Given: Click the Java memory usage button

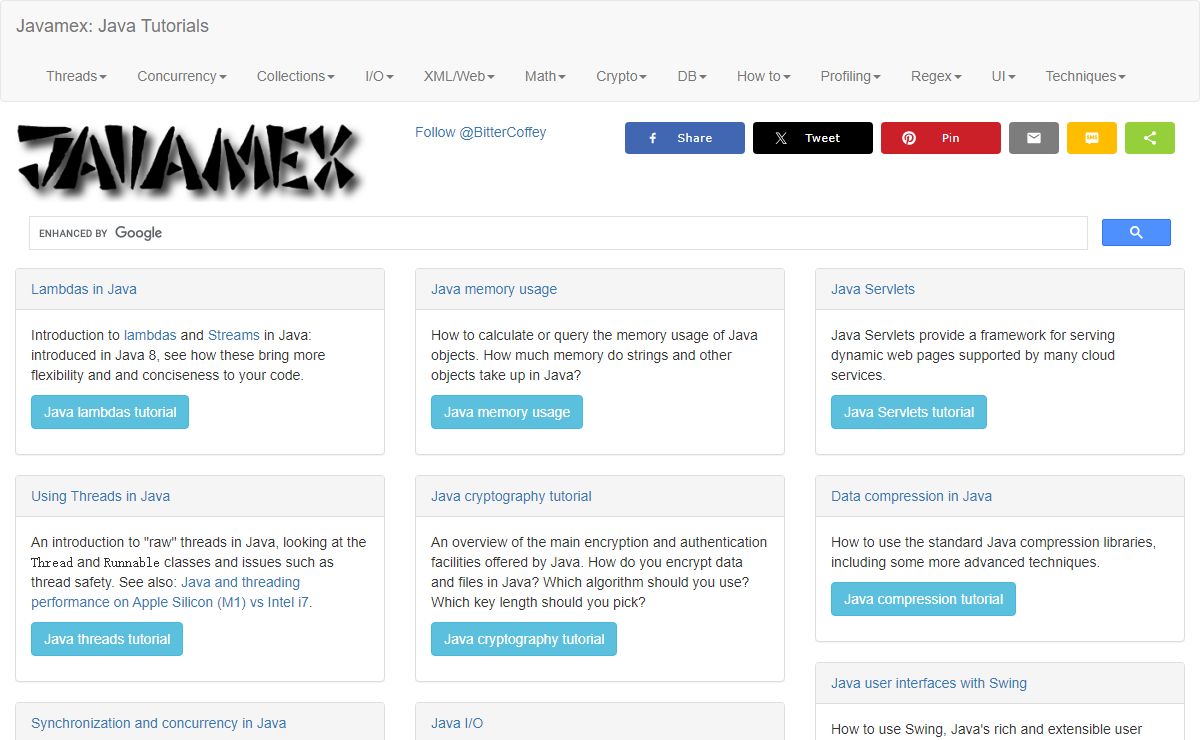Looking at the screenshot, I should pos(507,412).
